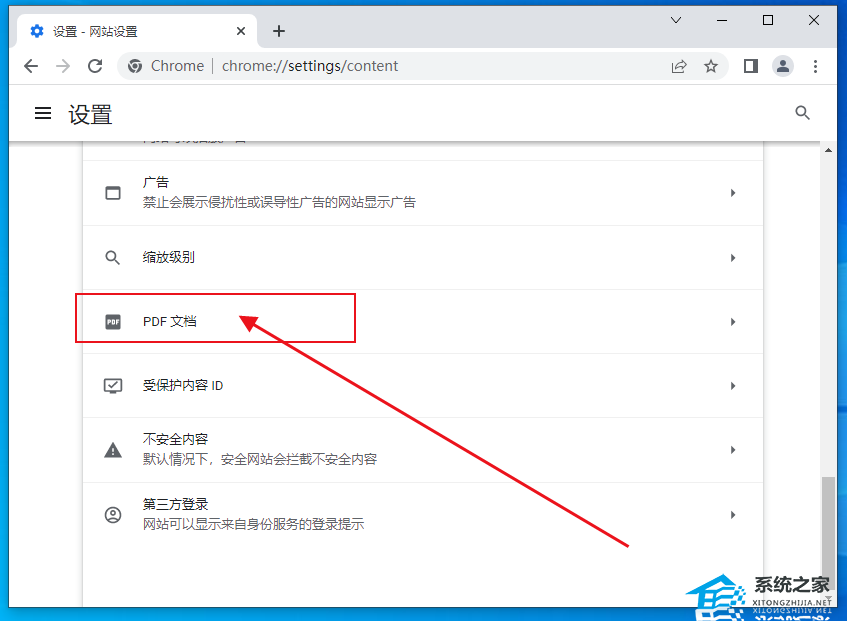Reload the settings page
847x621 pixels.
click(95, 66)
